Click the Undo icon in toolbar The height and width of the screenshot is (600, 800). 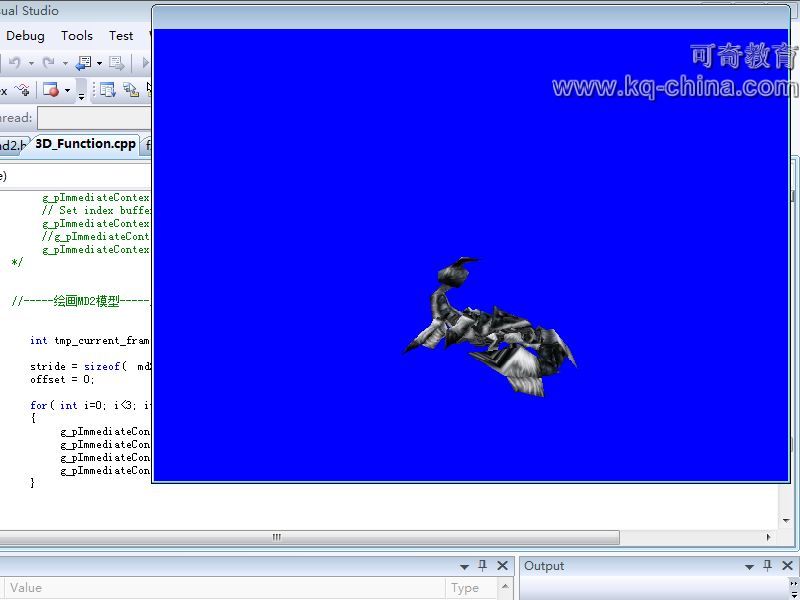(x=14, y=63)
